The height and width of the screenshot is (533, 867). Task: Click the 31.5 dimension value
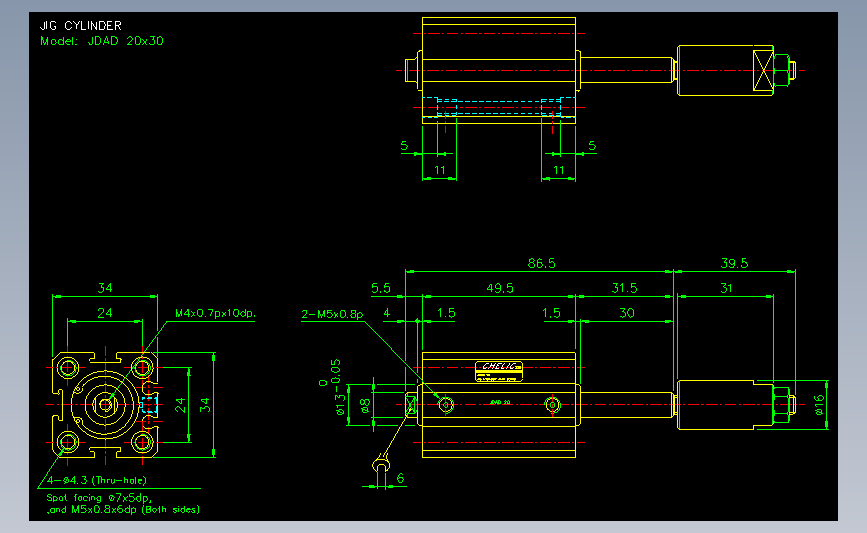click(x=624, y=288)
